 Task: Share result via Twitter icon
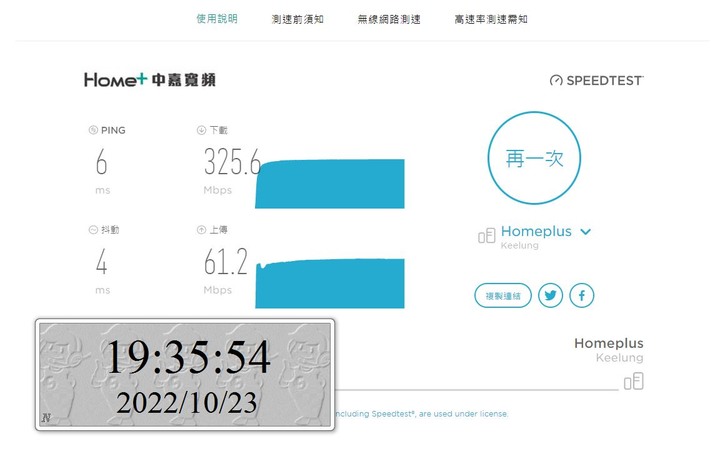coord(551,295)
